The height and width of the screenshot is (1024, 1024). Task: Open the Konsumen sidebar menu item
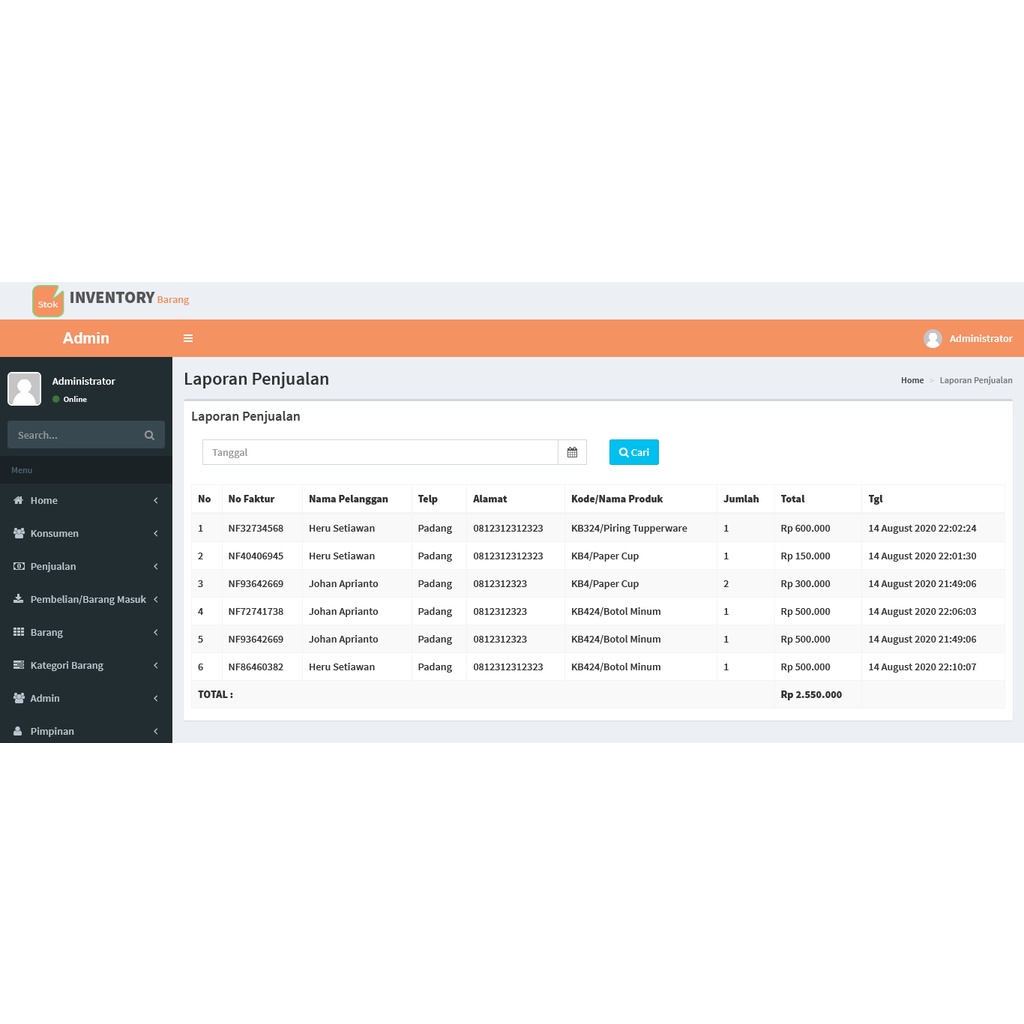(86, 533)
